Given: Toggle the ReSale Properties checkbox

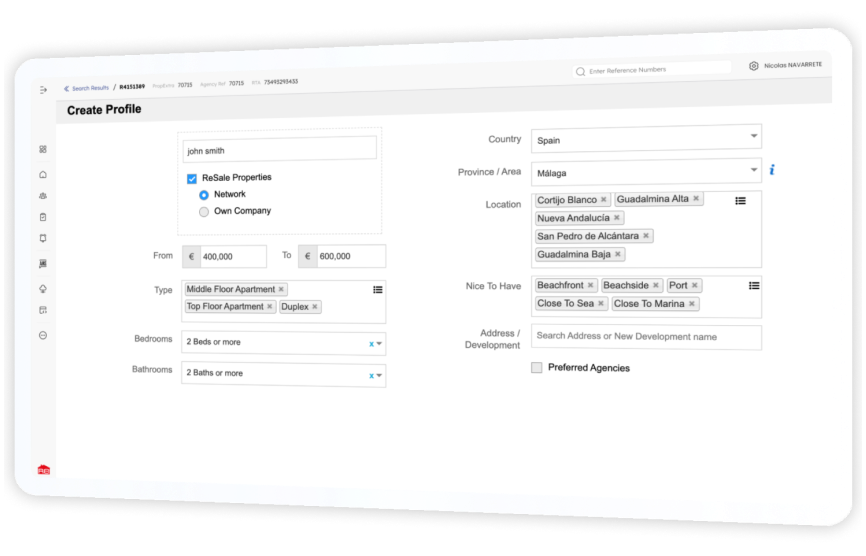Looking at the screenshot, I should (x=192, y=178).
